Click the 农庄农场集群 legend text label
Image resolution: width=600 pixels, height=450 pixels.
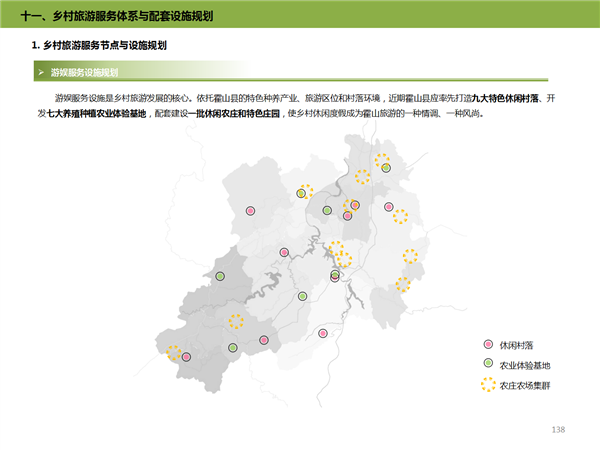point(525,385)
